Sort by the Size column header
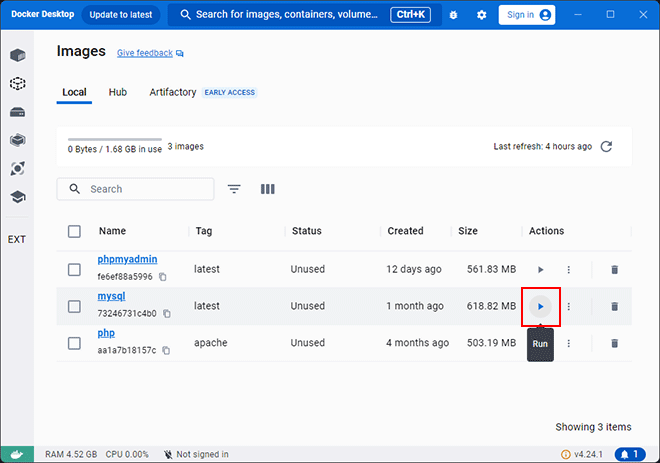 point(468,231)
